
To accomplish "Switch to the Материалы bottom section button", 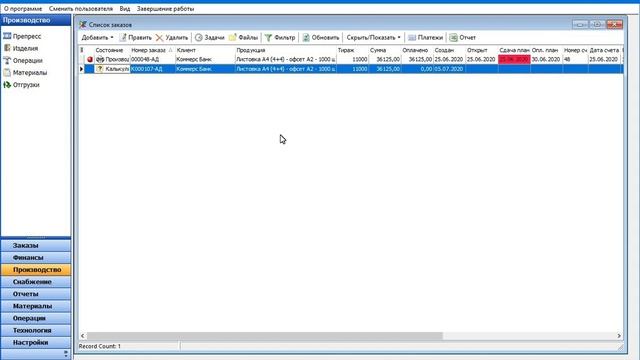I will pos(36,306).
